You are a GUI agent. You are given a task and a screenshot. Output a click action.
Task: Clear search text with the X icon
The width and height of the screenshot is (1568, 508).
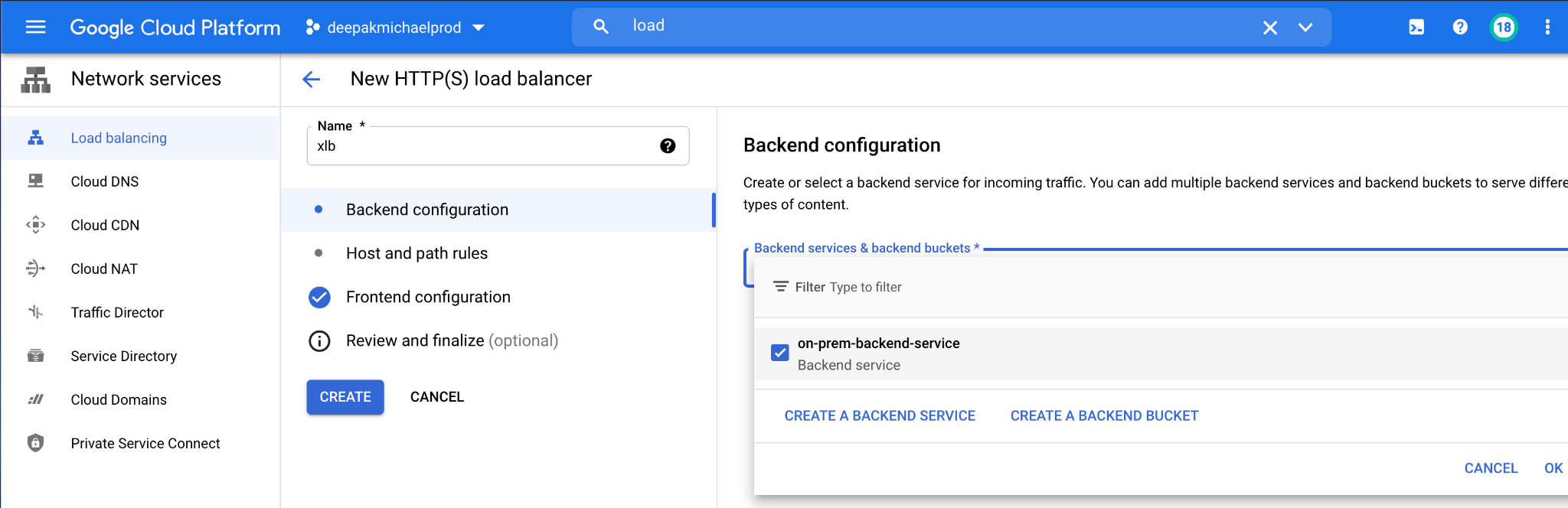tap(1269, 28)
